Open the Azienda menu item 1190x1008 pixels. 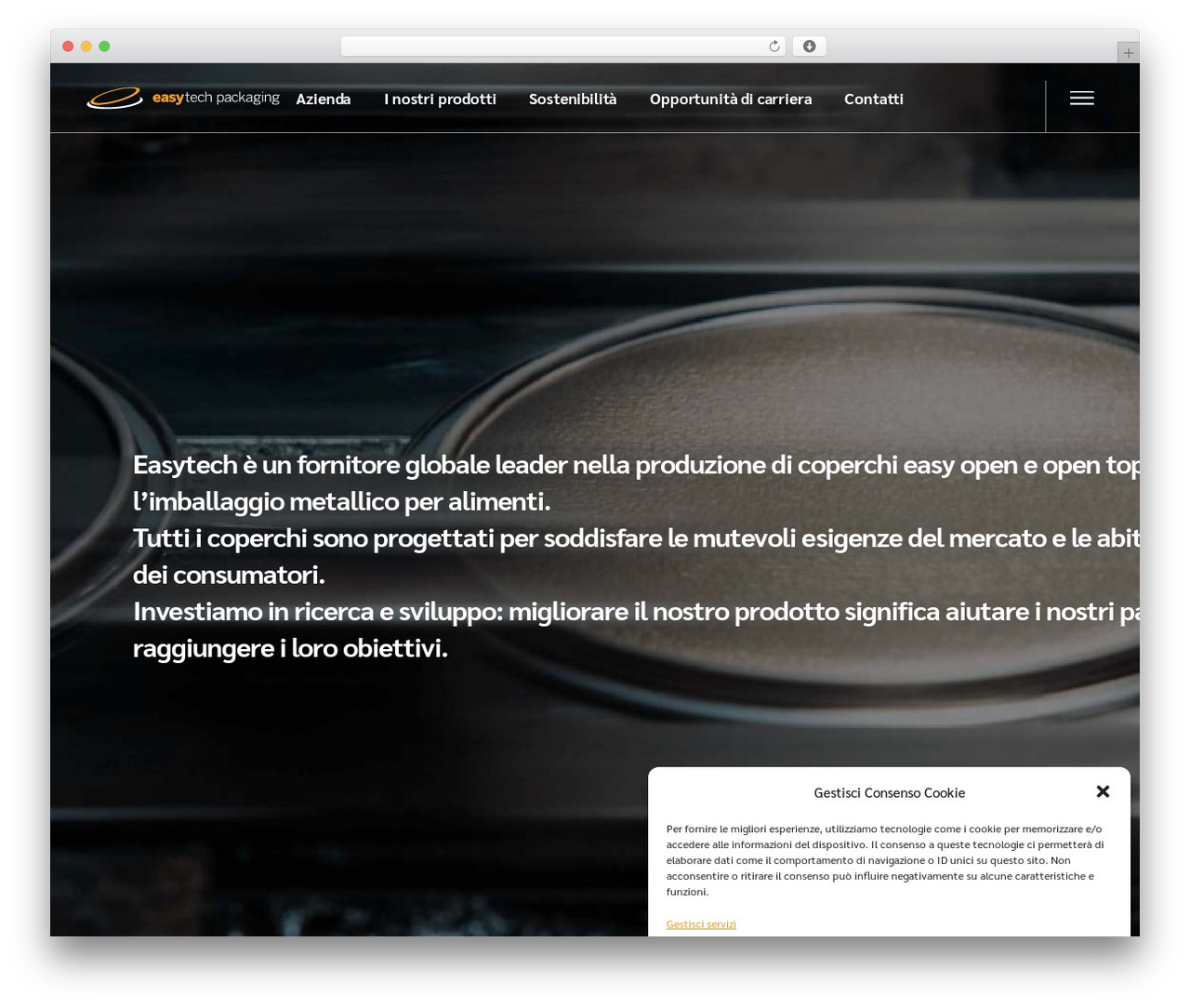click(324, 99)
